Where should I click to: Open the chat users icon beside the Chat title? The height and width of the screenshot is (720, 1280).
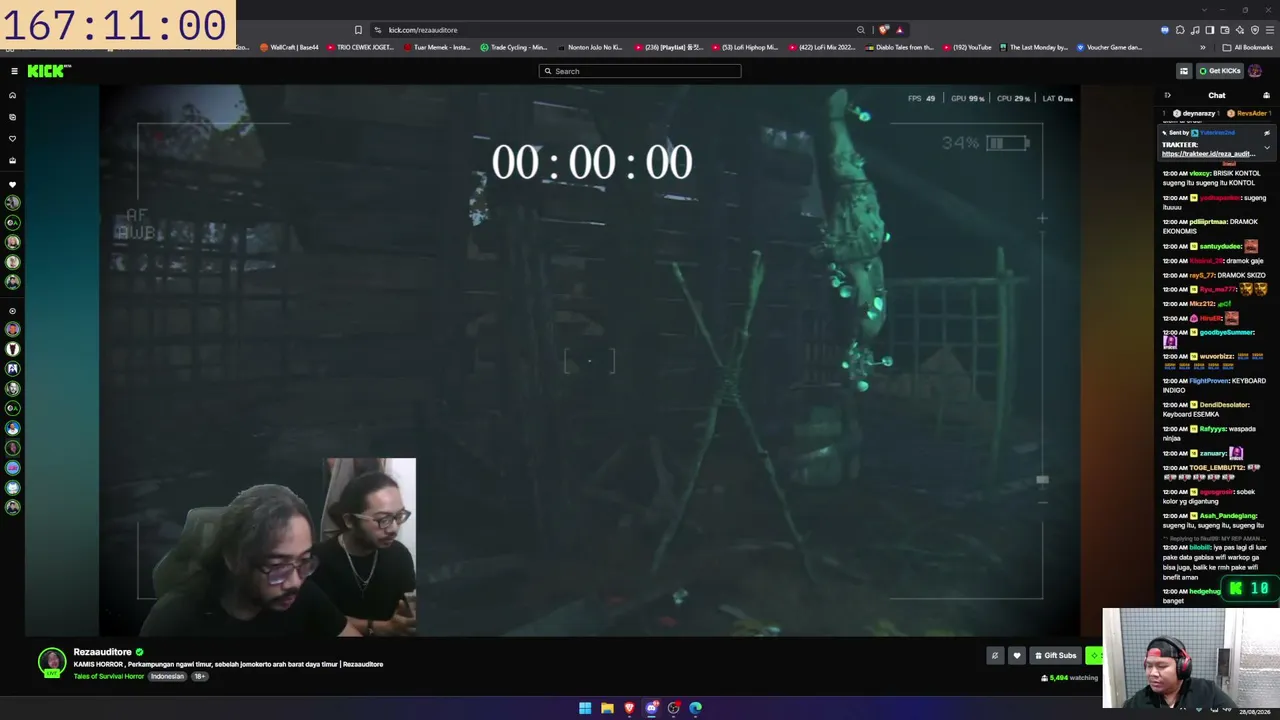[x=1266, y=96]
